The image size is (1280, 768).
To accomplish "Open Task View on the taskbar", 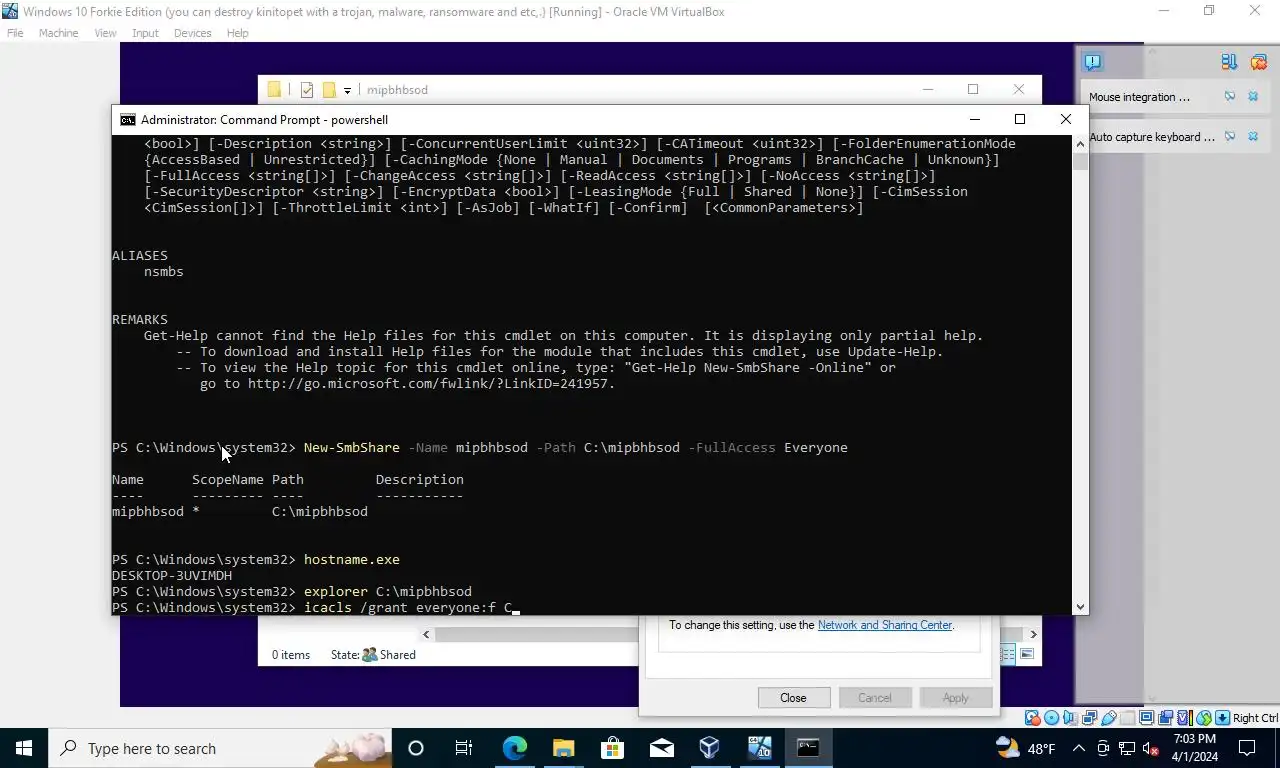I will tap(464, 748).
